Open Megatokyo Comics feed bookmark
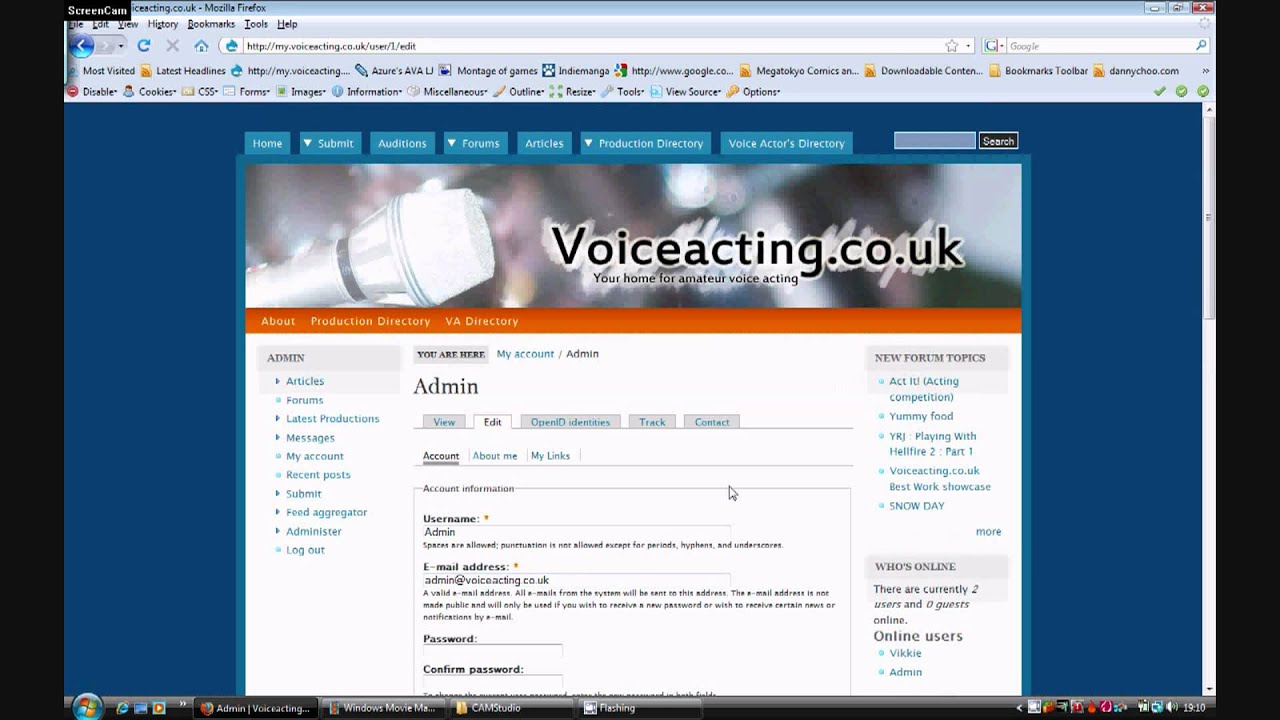This screenshot has height=720, width=1280. pyautogui.click(x=799, y=71)
